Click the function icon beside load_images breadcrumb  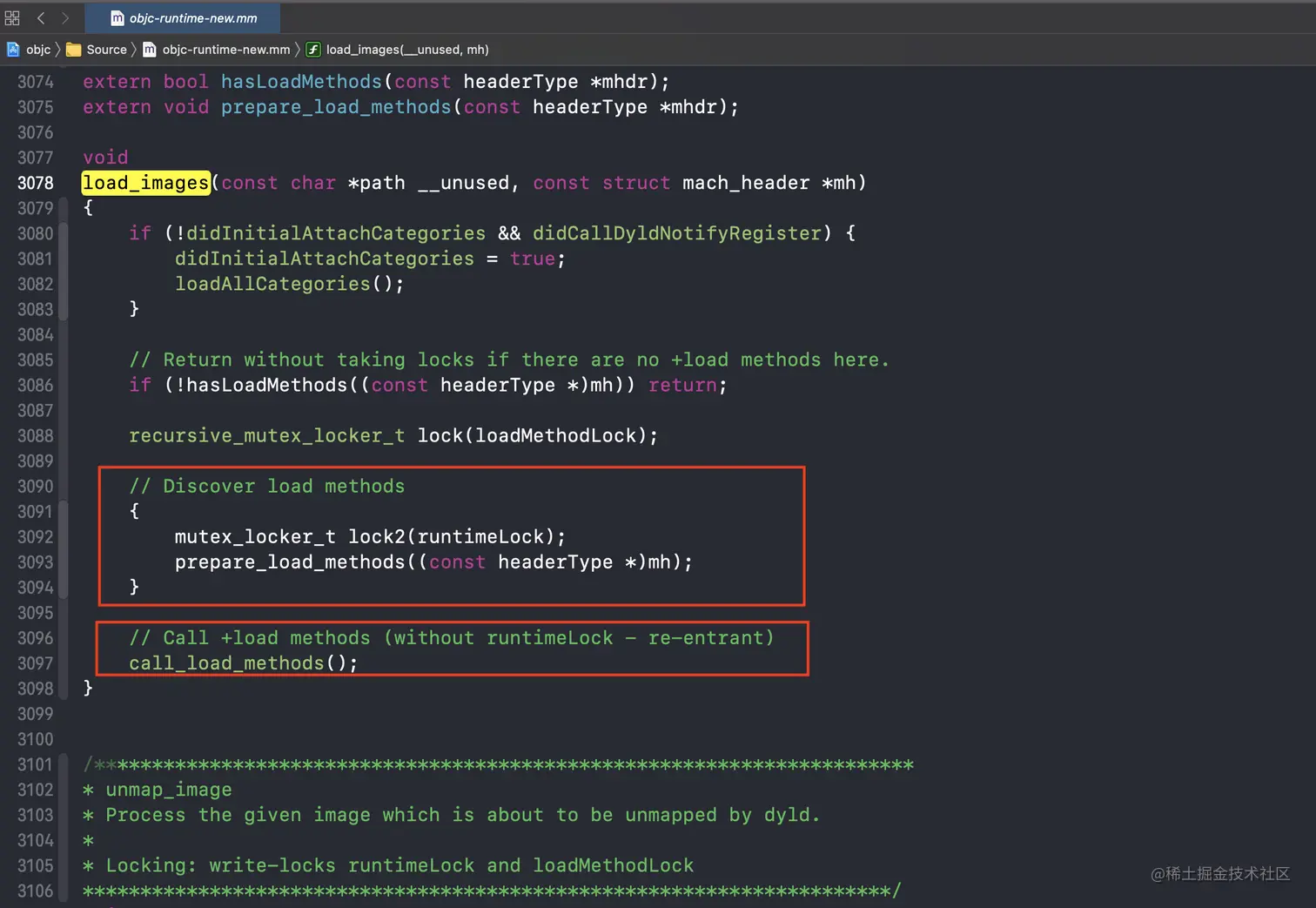point(313,50)
